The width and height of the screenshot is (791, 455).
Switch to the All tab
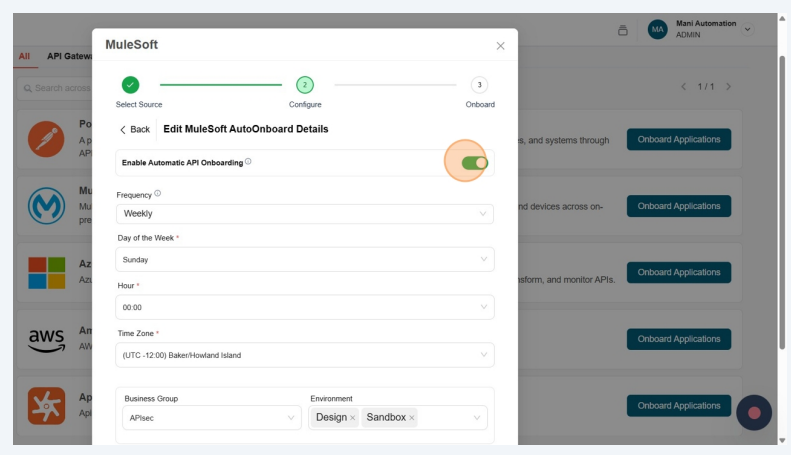[x=24, y=56]
